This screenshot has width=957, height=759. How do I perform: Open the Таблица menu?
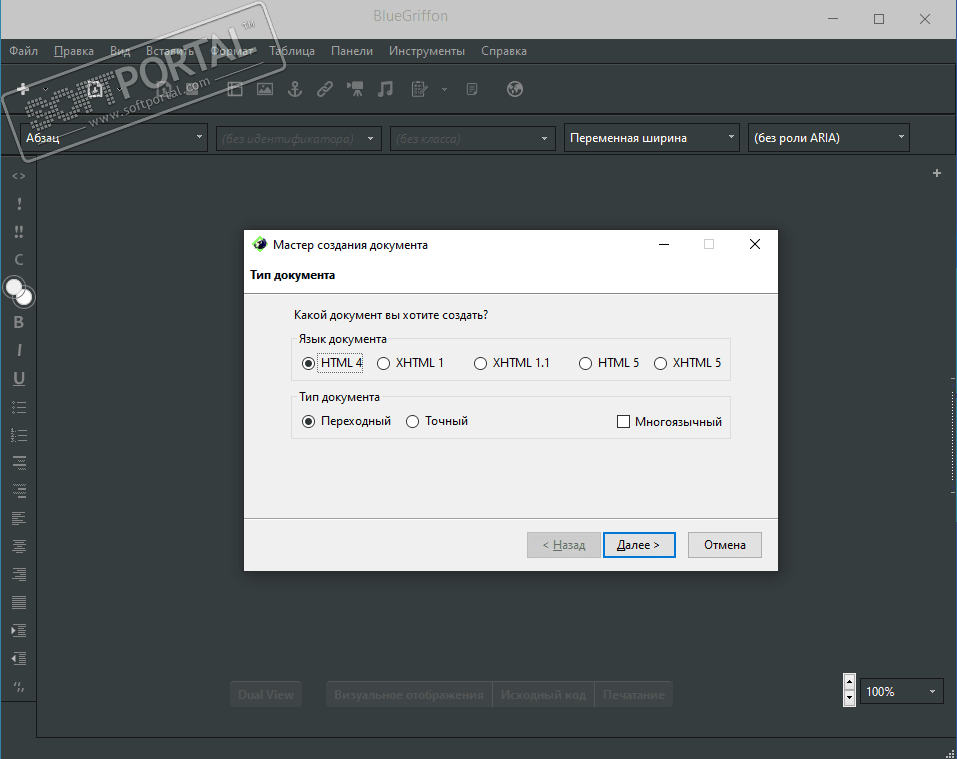click(x=292, y=51)
